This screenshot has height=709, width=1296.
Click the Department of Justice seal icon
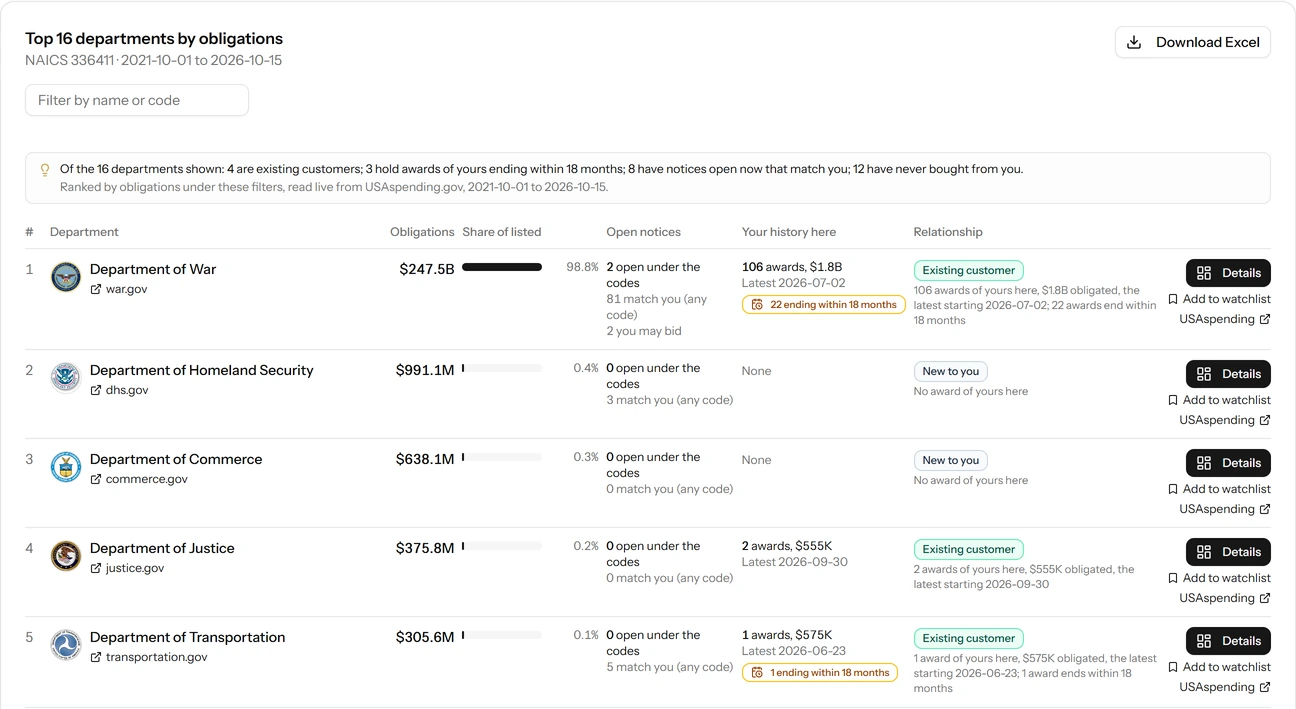pyautogui.click(x=66, y=556)
